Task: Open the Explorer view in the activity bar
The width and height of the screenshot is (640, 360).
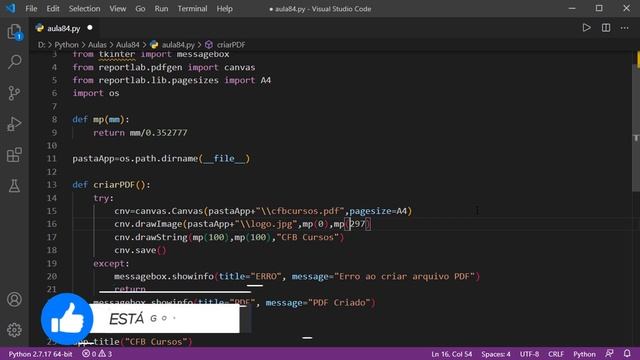Action: (x=14, y=32)
